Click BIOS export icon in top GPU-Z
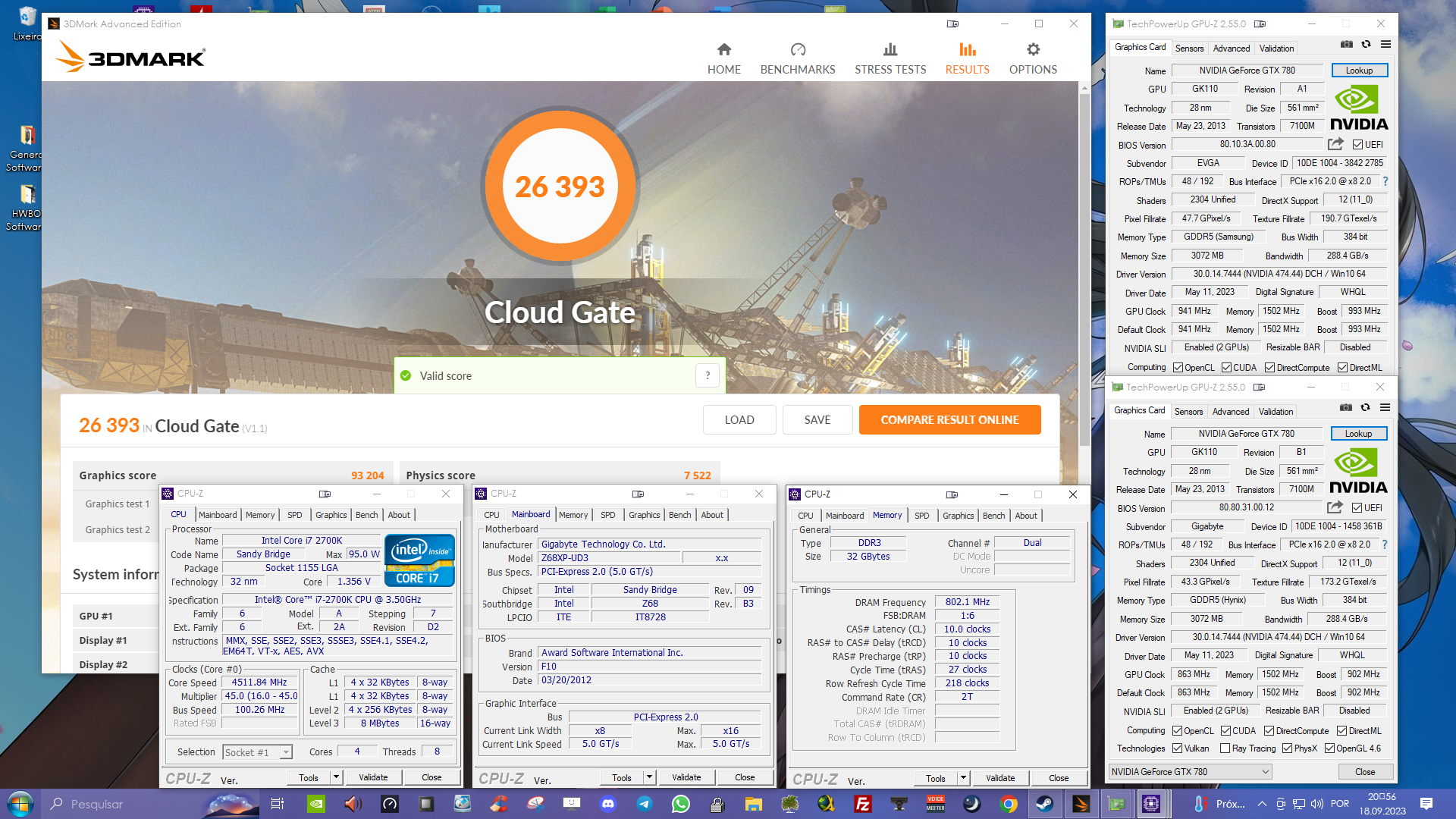This screenshot has width=1456, height=819. (x=1335, y=144)
